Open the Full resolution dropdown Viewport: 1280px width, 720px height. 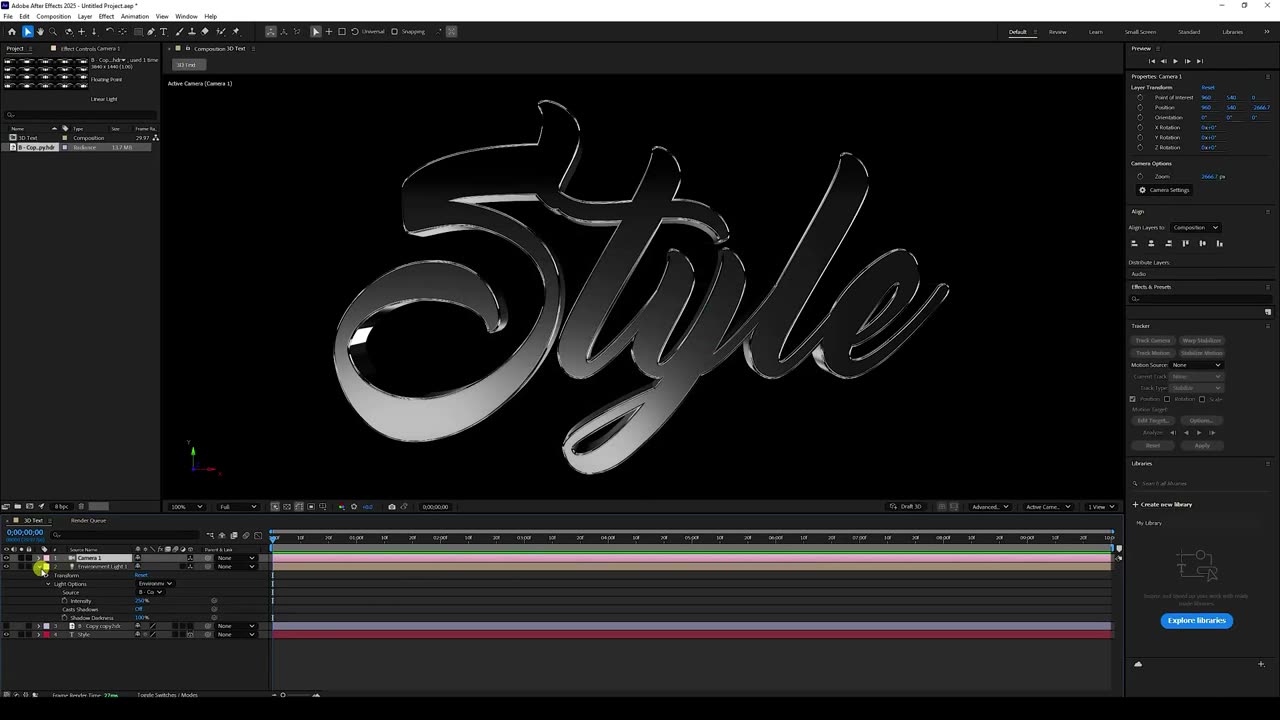coord(238,507)
